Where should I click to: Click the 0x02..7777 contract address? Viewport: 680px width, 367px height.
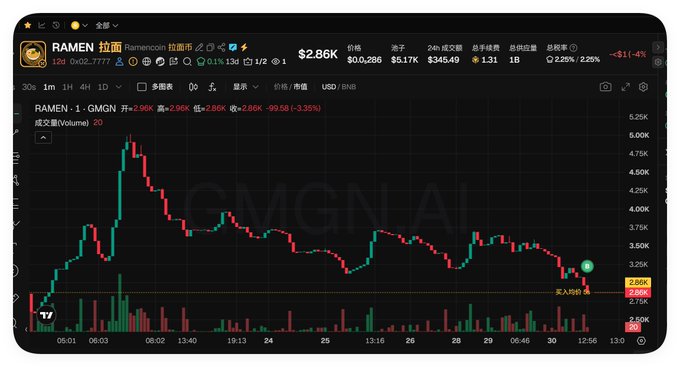[x=90, y=62]
